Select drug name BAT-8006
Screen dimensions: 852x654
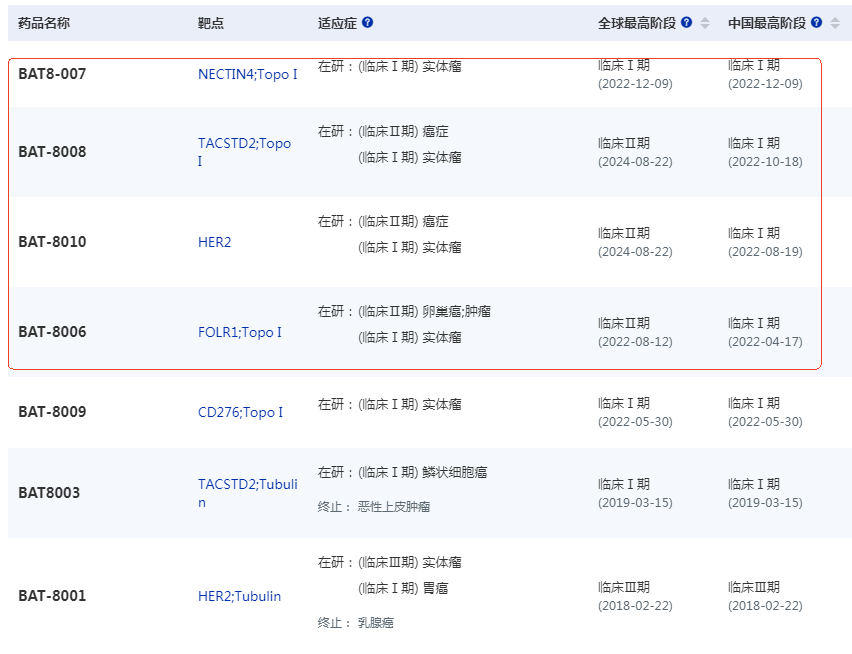pyautogui.click(x=52, y=332)
